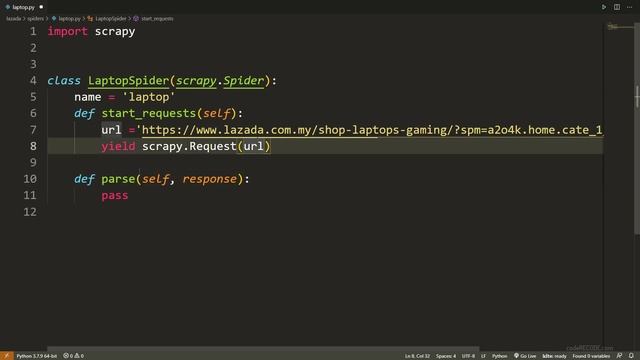
Task: Click the 'name' variable on line 5
Action: pos(88,97)
